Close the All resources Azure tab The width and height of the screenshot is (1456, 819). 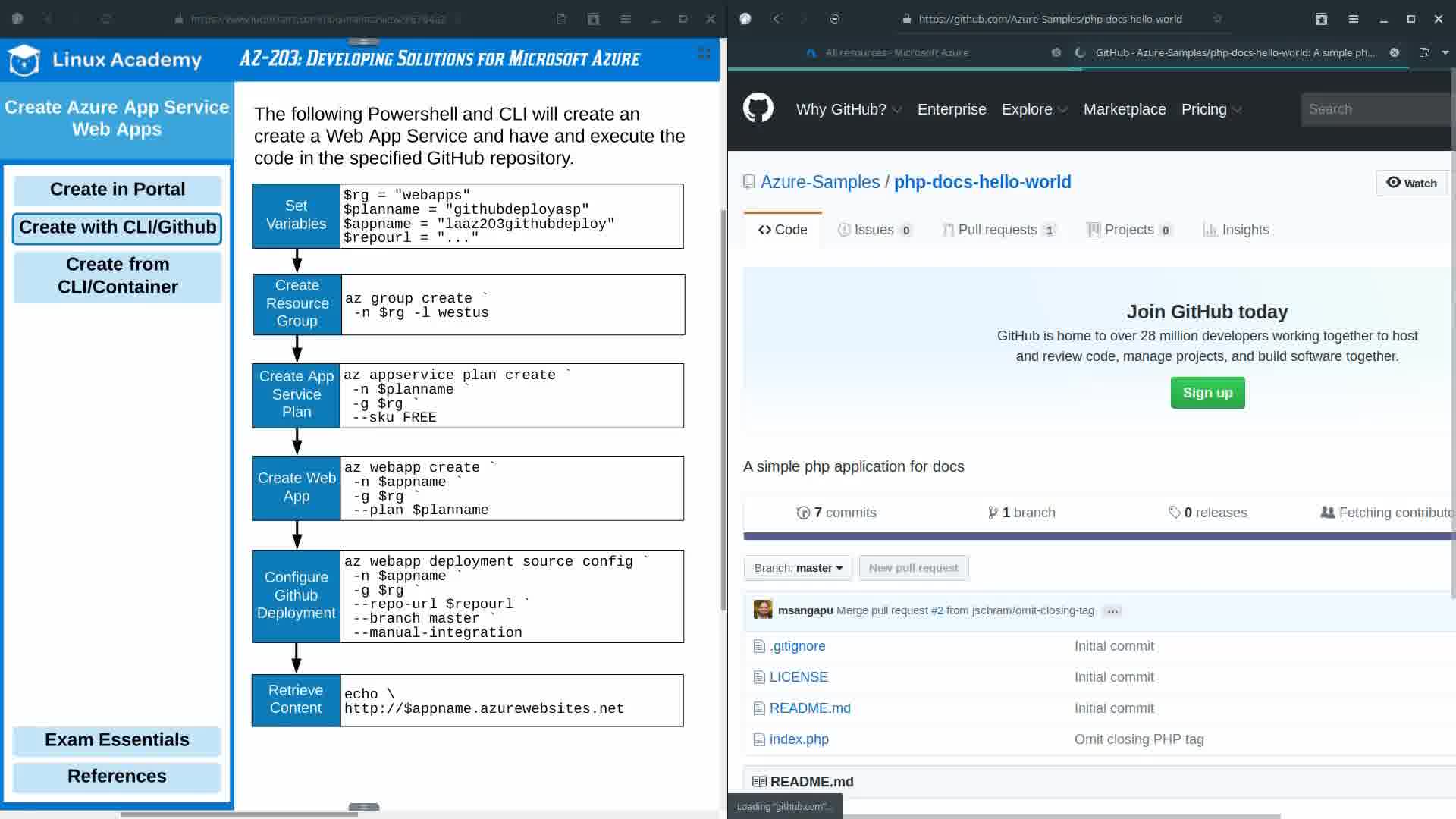(1056, 52)
